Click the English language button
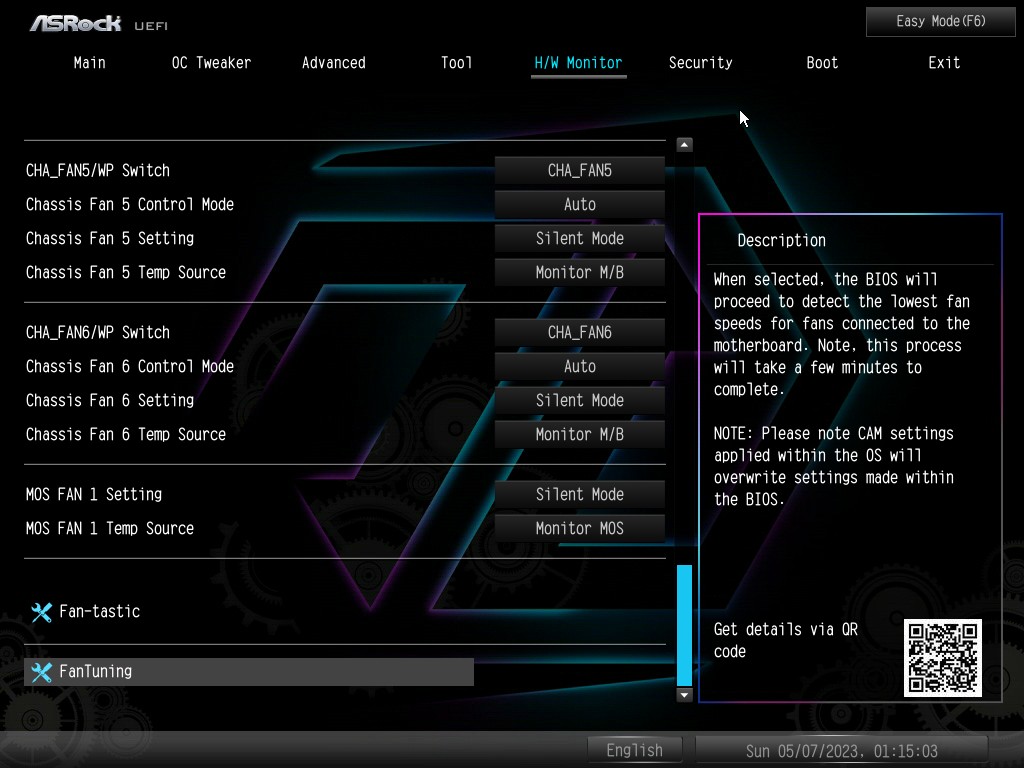Viewport: 1024px width, 768px height. tap(634, 750)
